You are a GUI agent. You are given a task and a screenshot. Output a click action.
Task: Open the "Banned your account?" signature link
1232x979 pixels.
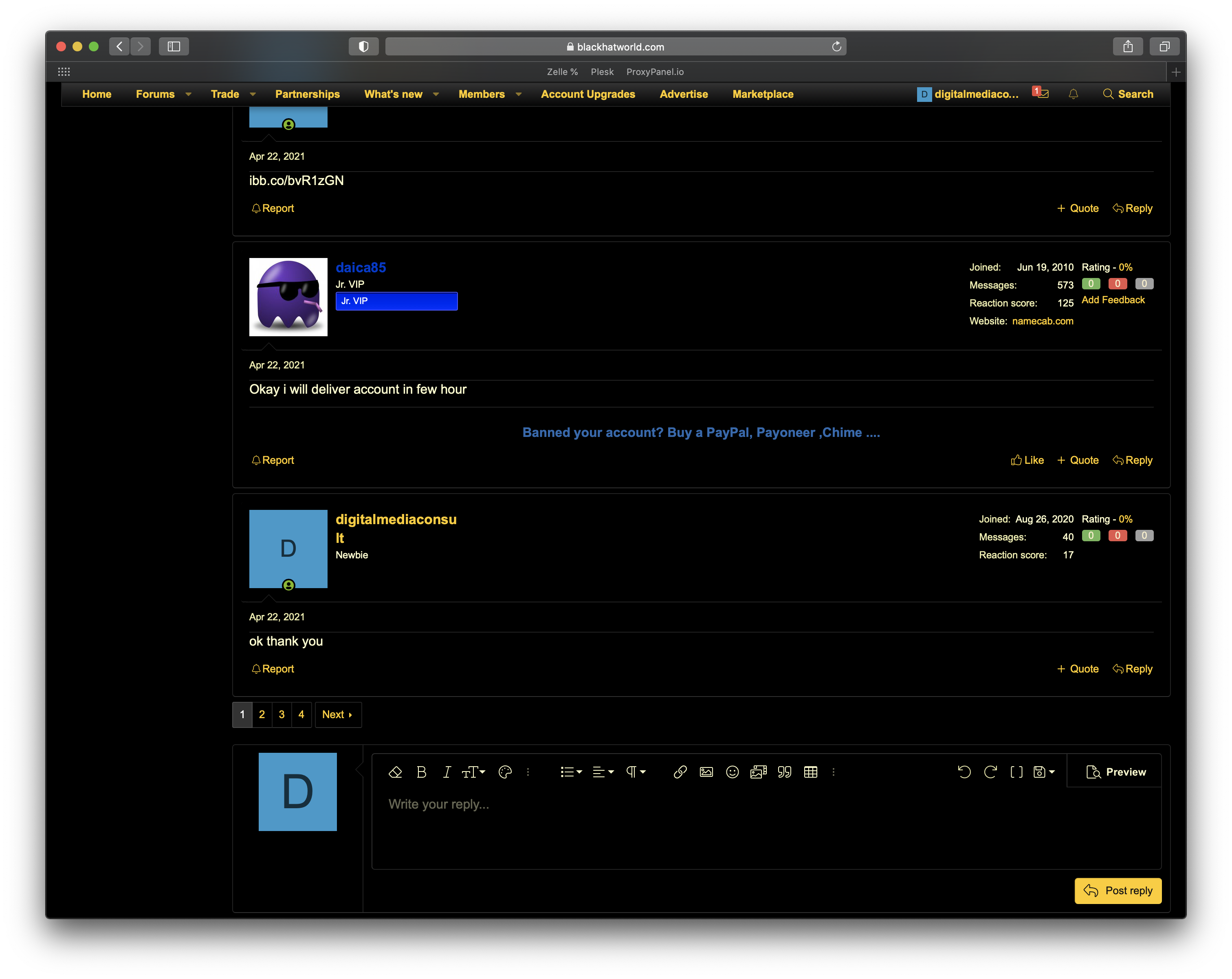tap(701, 432)
